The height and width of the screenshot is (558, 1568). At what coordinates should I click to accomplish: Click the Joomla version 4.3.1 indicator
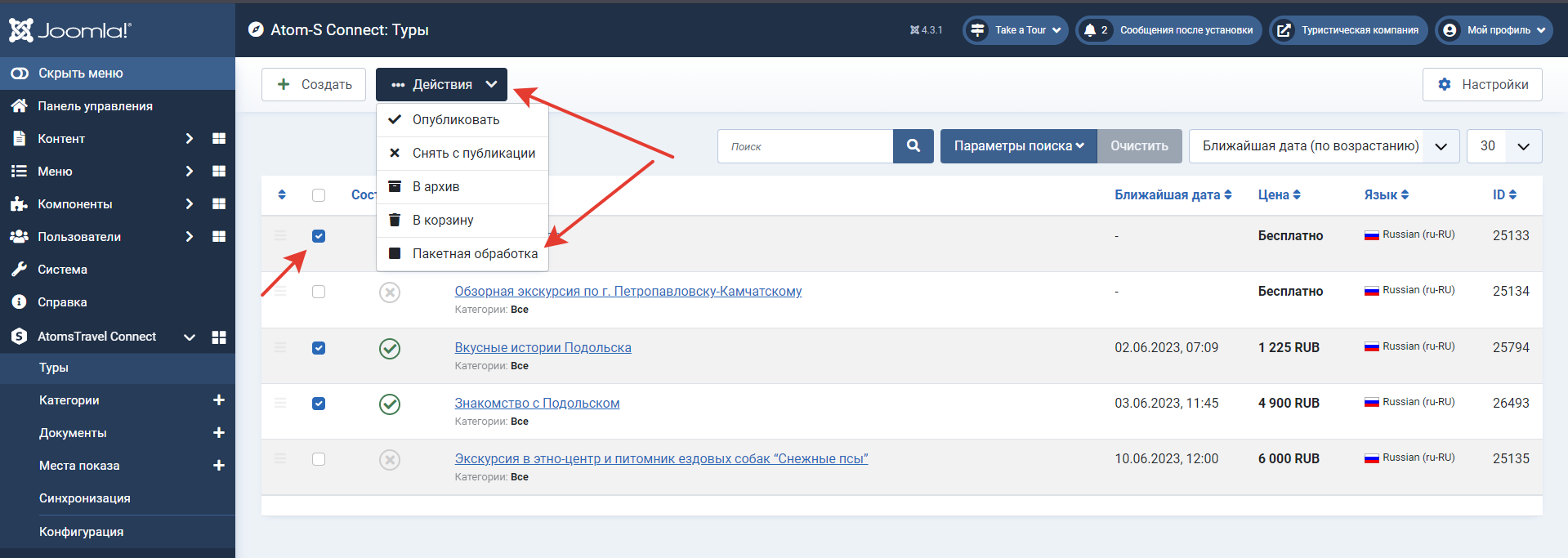point(926,30)
